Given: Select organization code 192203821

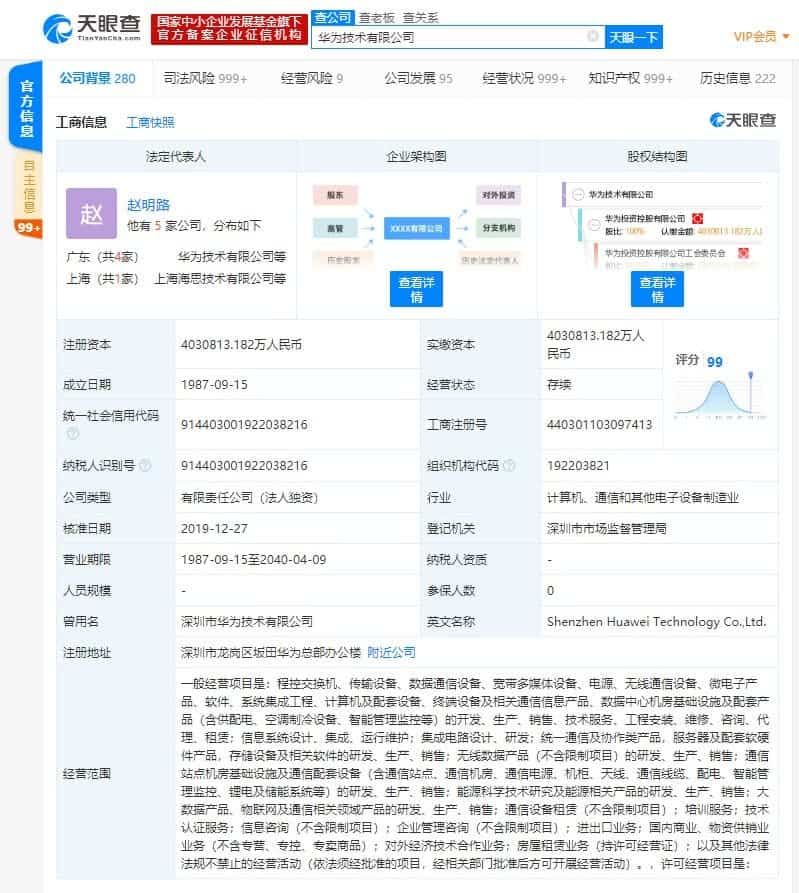Looking at the screenshot, I should click(578, 465).
